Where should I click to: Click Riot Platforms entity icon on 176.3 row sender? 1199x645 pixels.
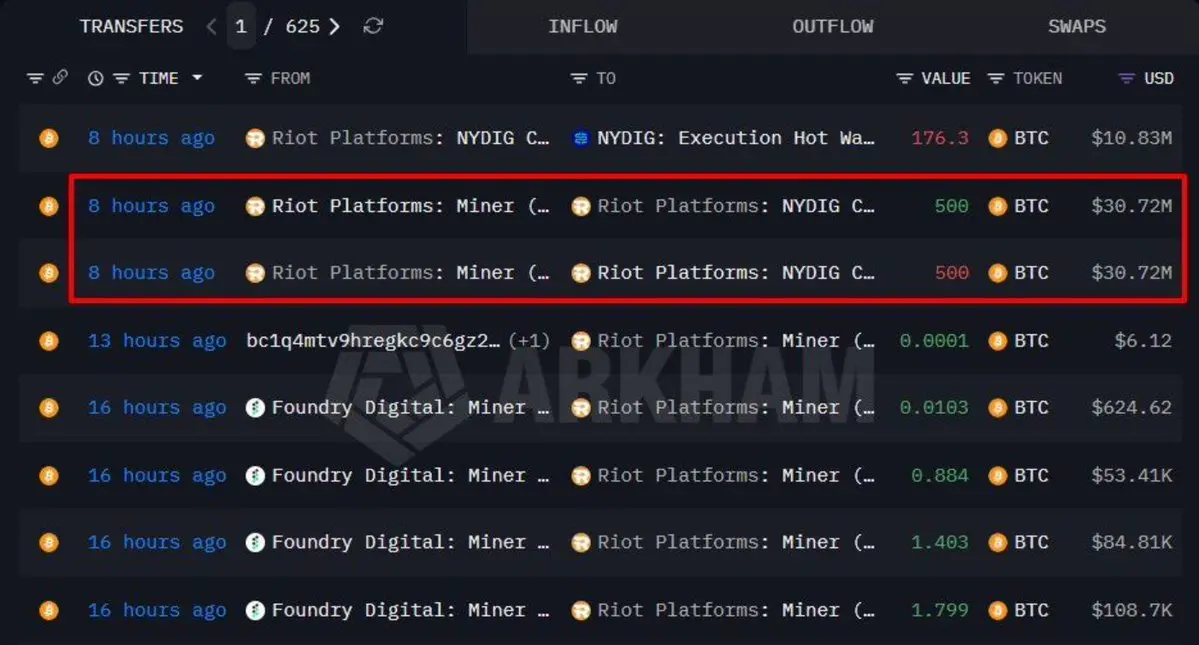[x=255, y=138]
